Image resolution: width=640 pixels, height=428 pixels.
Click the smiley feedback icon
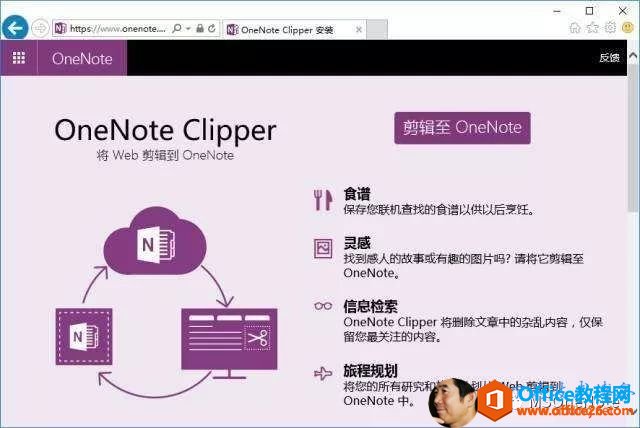pyautogui.click(x=628, y=28)
